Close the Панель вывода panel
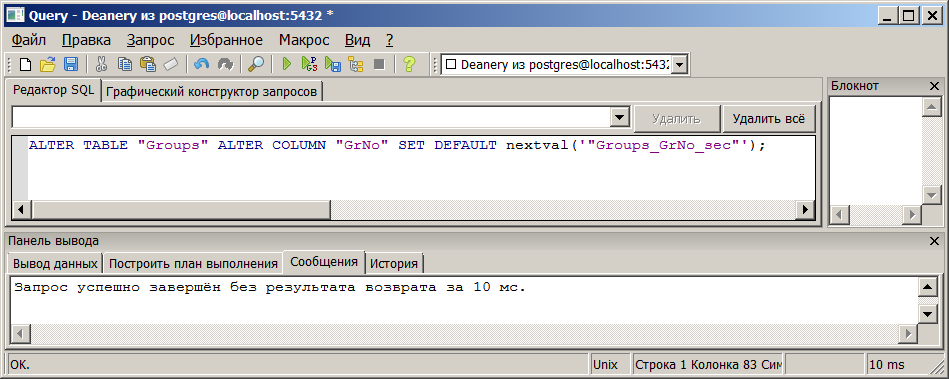Viewport: 949px width, 379px height. click(934, 241)
